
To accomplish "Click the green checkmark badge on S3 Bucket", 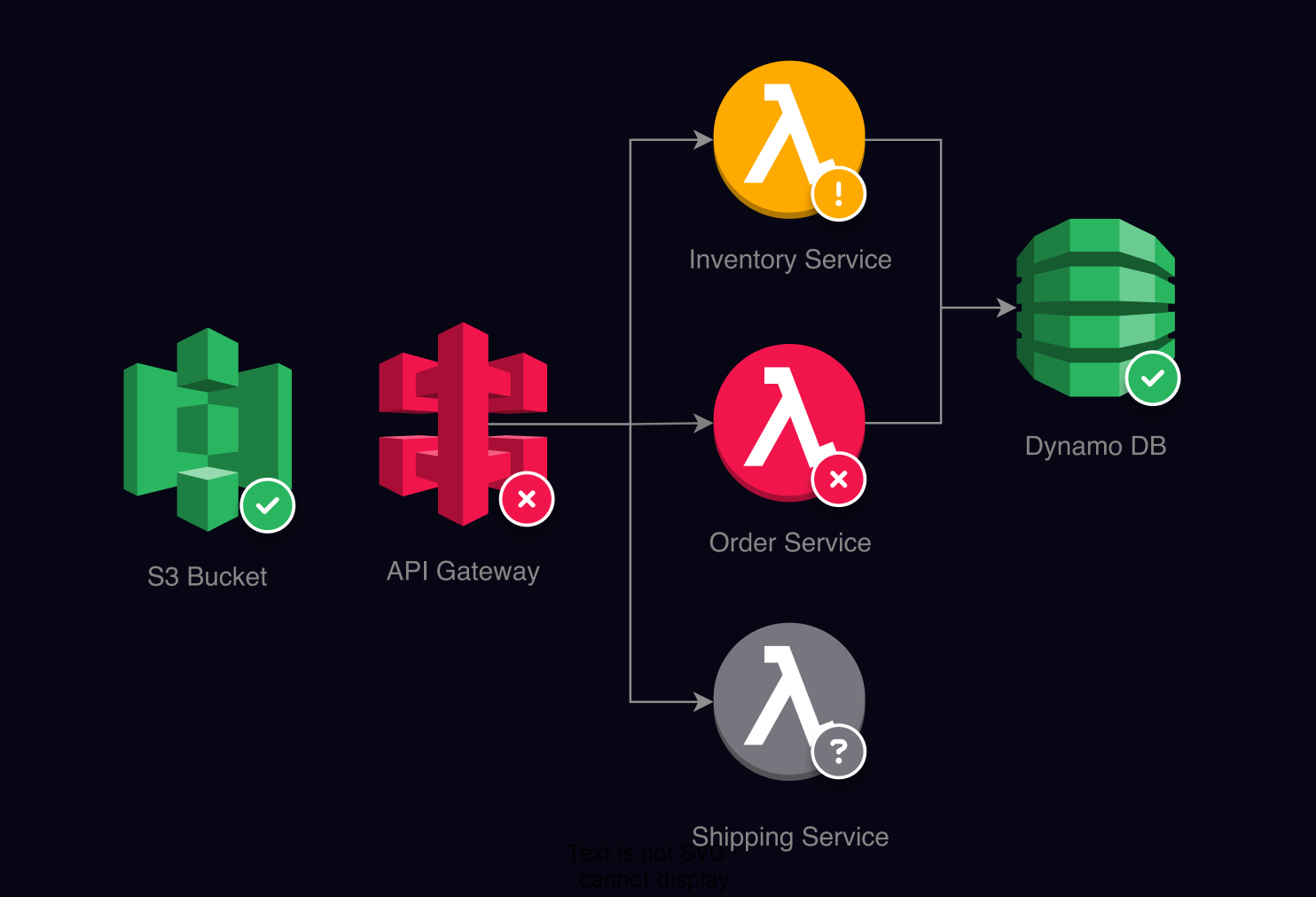I will click(268, 505).
